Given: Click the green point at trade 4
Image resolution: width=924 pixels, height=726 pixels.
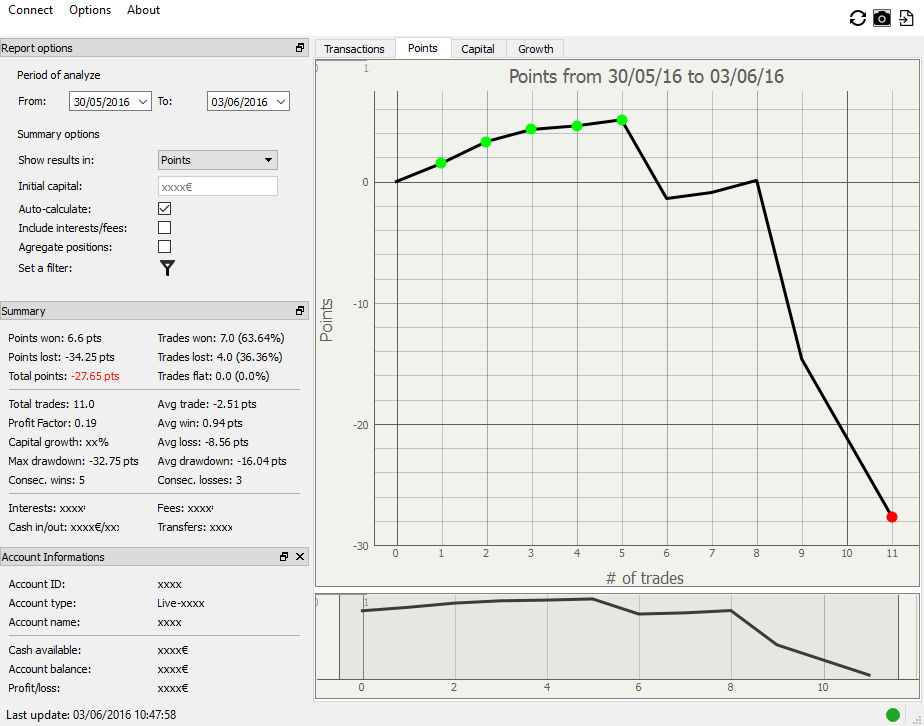Looking at the screenshot, I should (577, 126).
